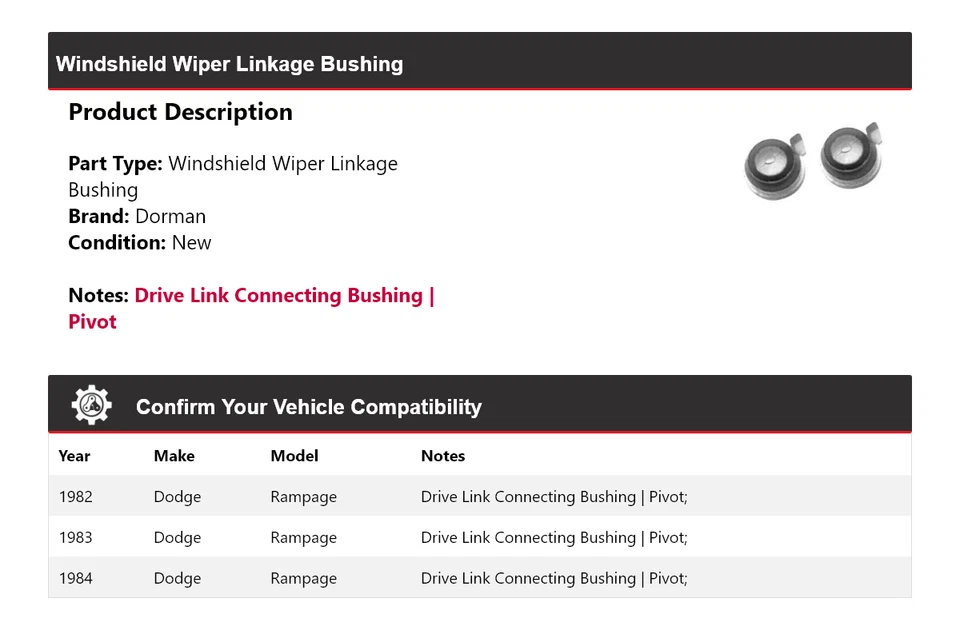Click the gear icon beside Confirm Your Vehicle Compatibility
The image size is (960, 630).
click(91, 405)
